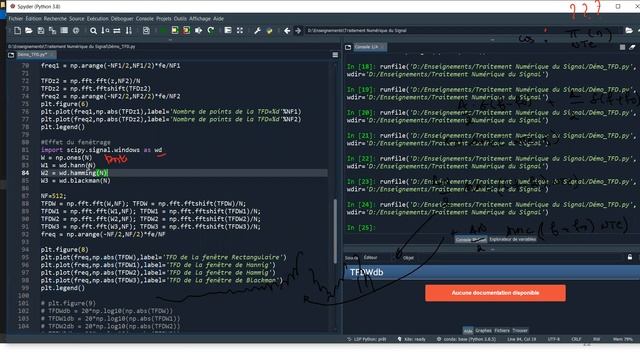Click the working directory path field
The image size is (640, 360).
point(463,31)
